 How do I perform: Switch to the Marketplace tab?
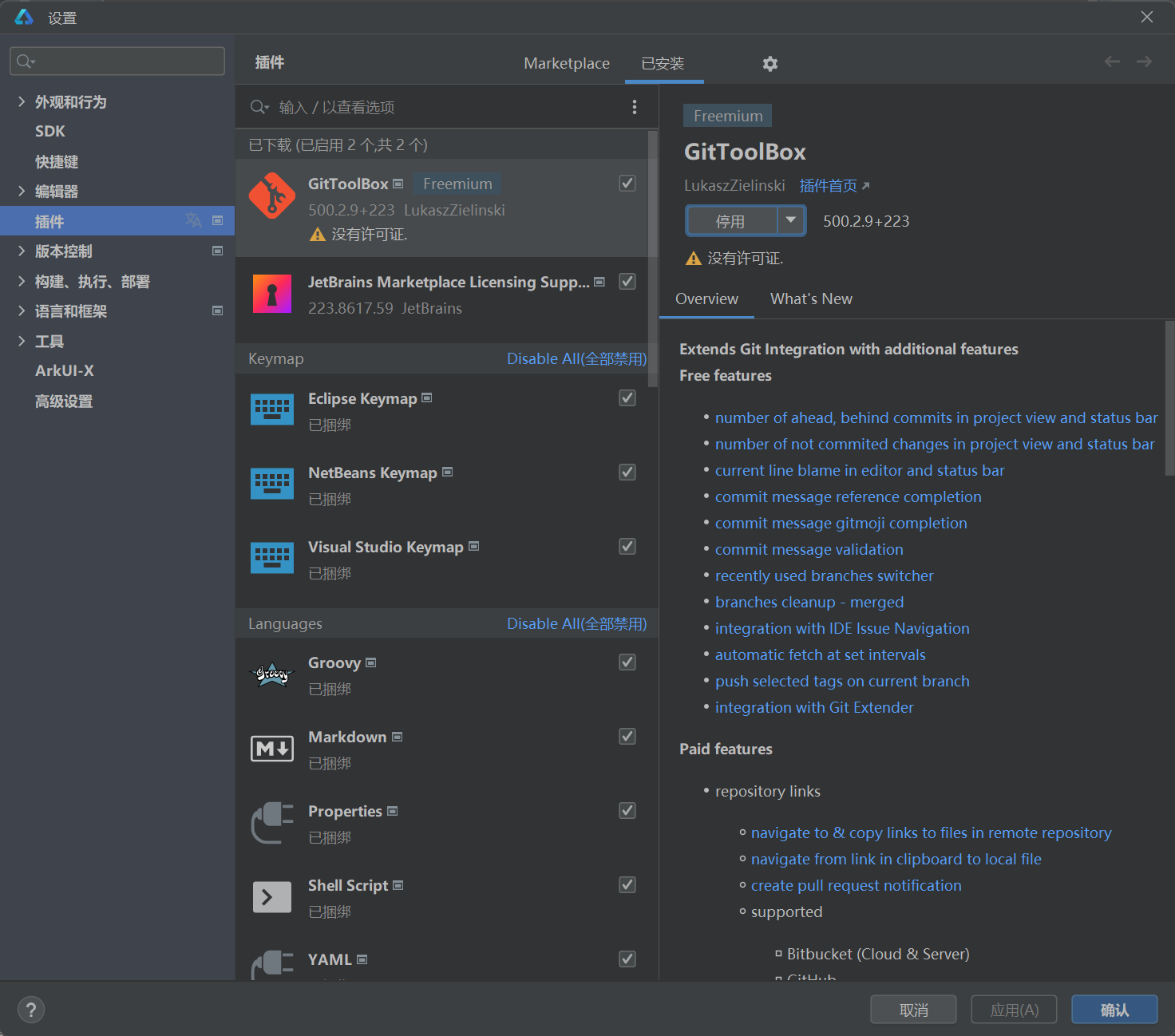pyautogui.click(x=567, y=63)
